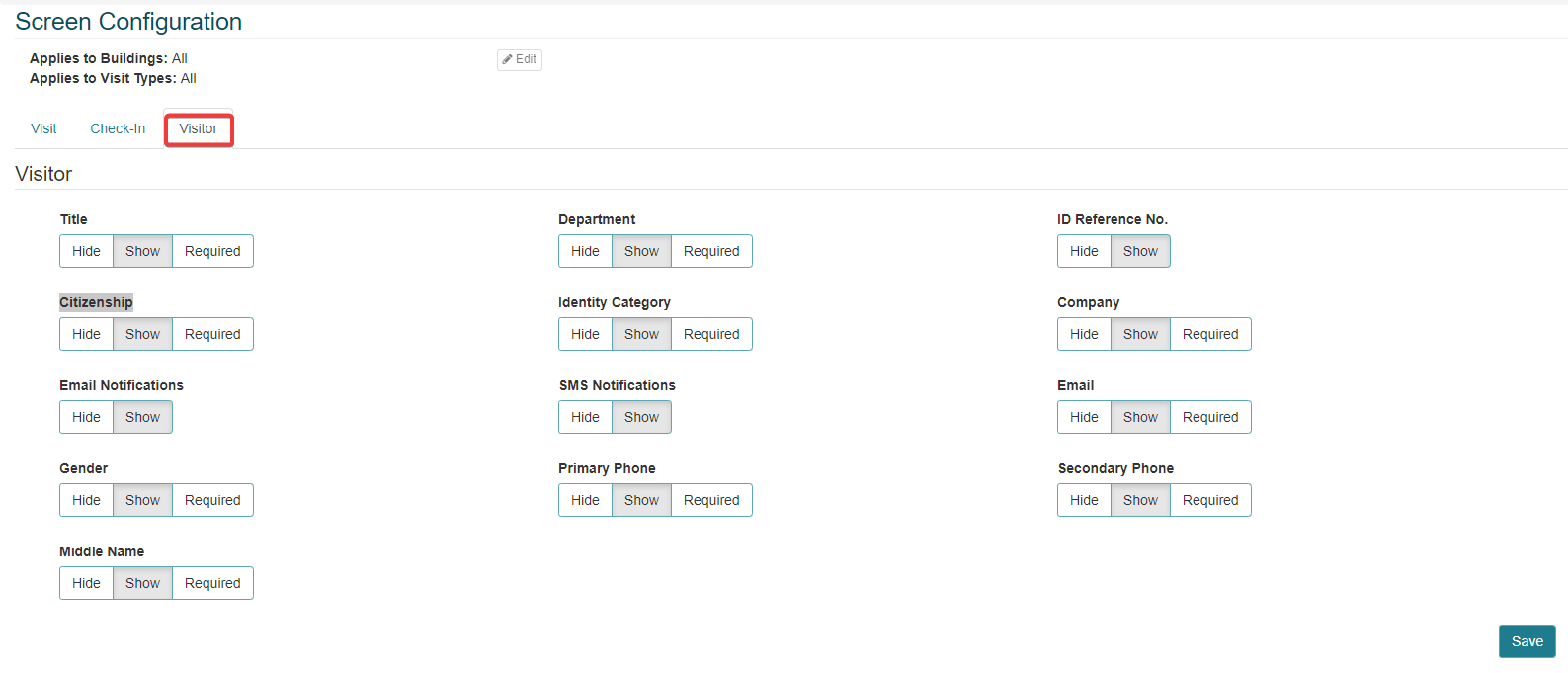Click the Email Notifications label
Image resolution: width=1568 pixels, height=673 pixels.
pos(122,385)
